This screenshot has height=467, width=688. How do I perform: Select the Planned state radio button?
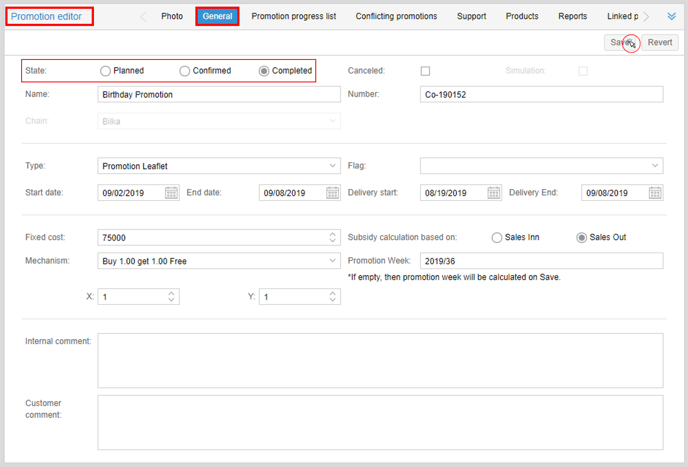pos(106,71)
